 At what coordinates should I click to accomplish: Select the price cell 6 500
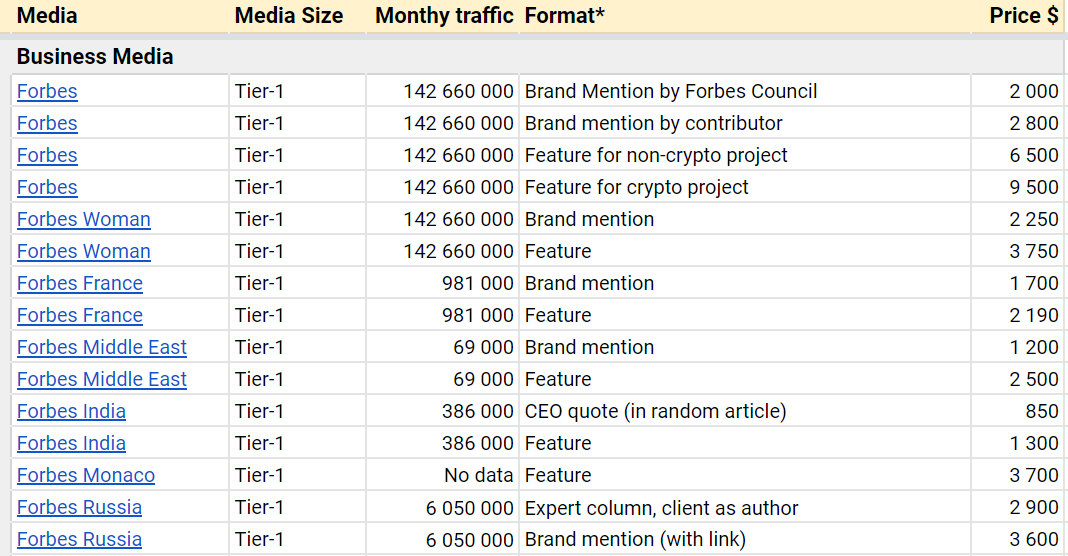(1019, 155)
